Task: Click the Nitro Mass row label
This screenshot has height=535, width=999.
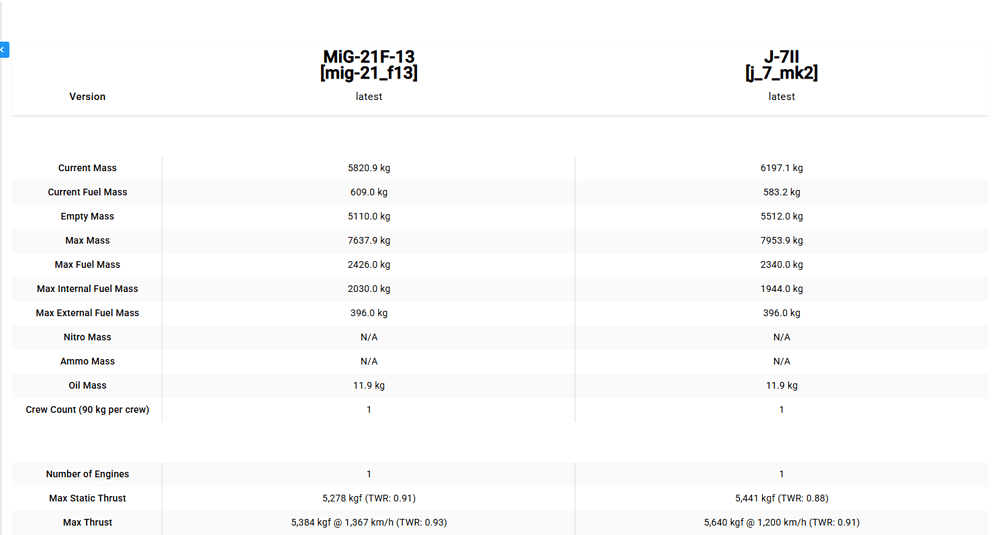Action: coord(87,337)
